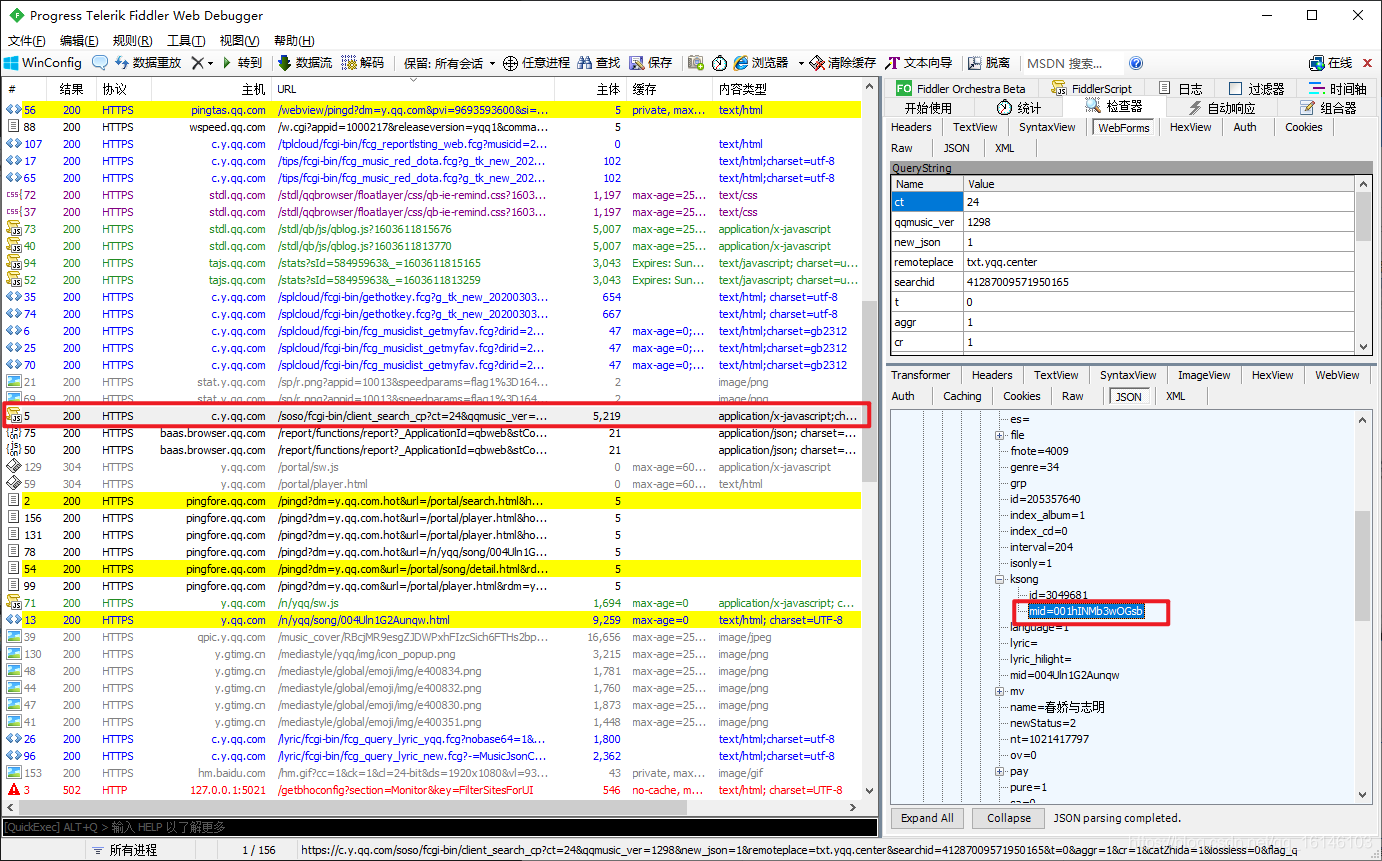Click the 查找 binoculars find button
This screenshot has width=1382, height=861.
(x=599, y=63)
